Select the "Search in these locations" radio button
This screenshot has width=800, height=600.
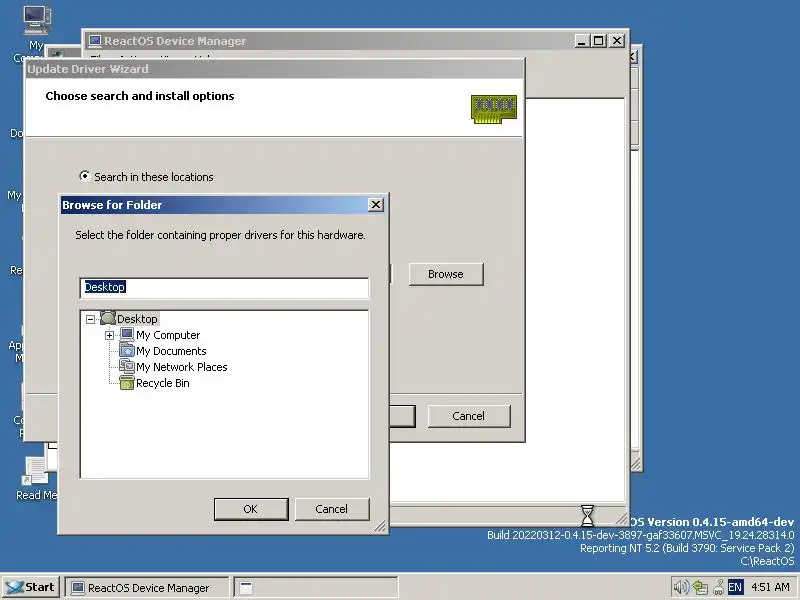[x=85, y=177]
